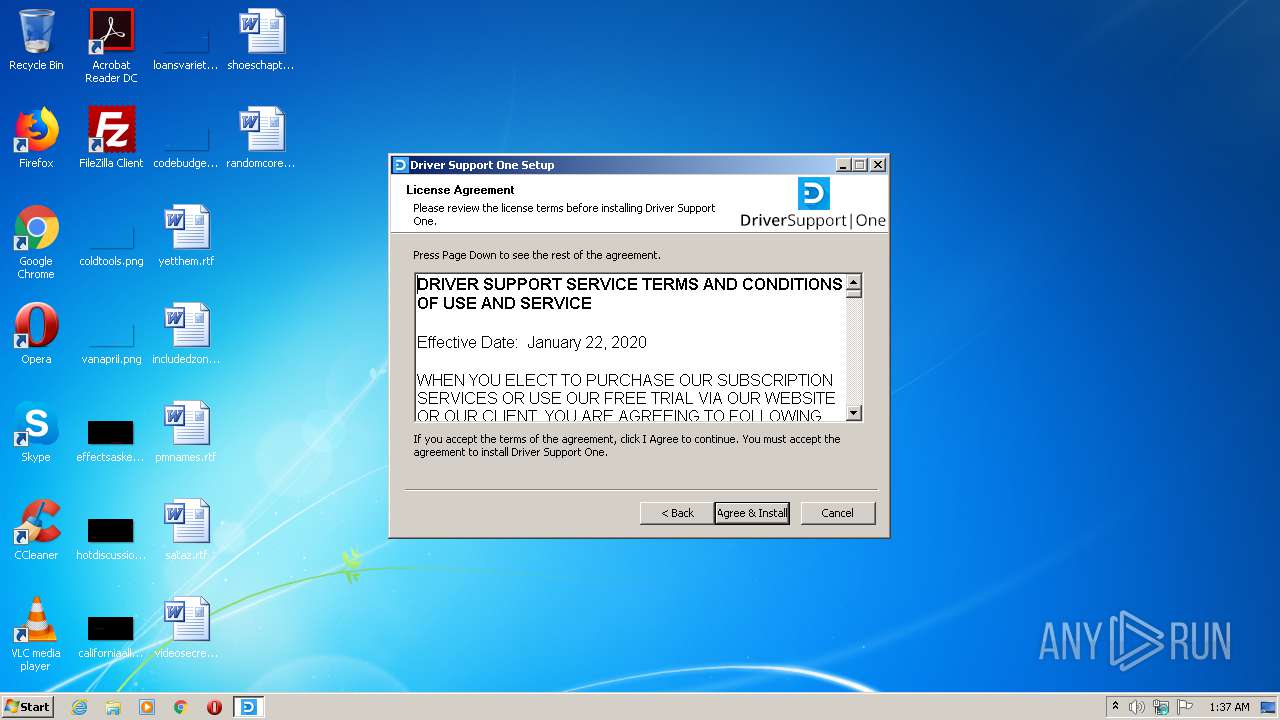Minimize the Driver Support One Setup window
This screenshot has height=720, width=1280.
point(843,165)
